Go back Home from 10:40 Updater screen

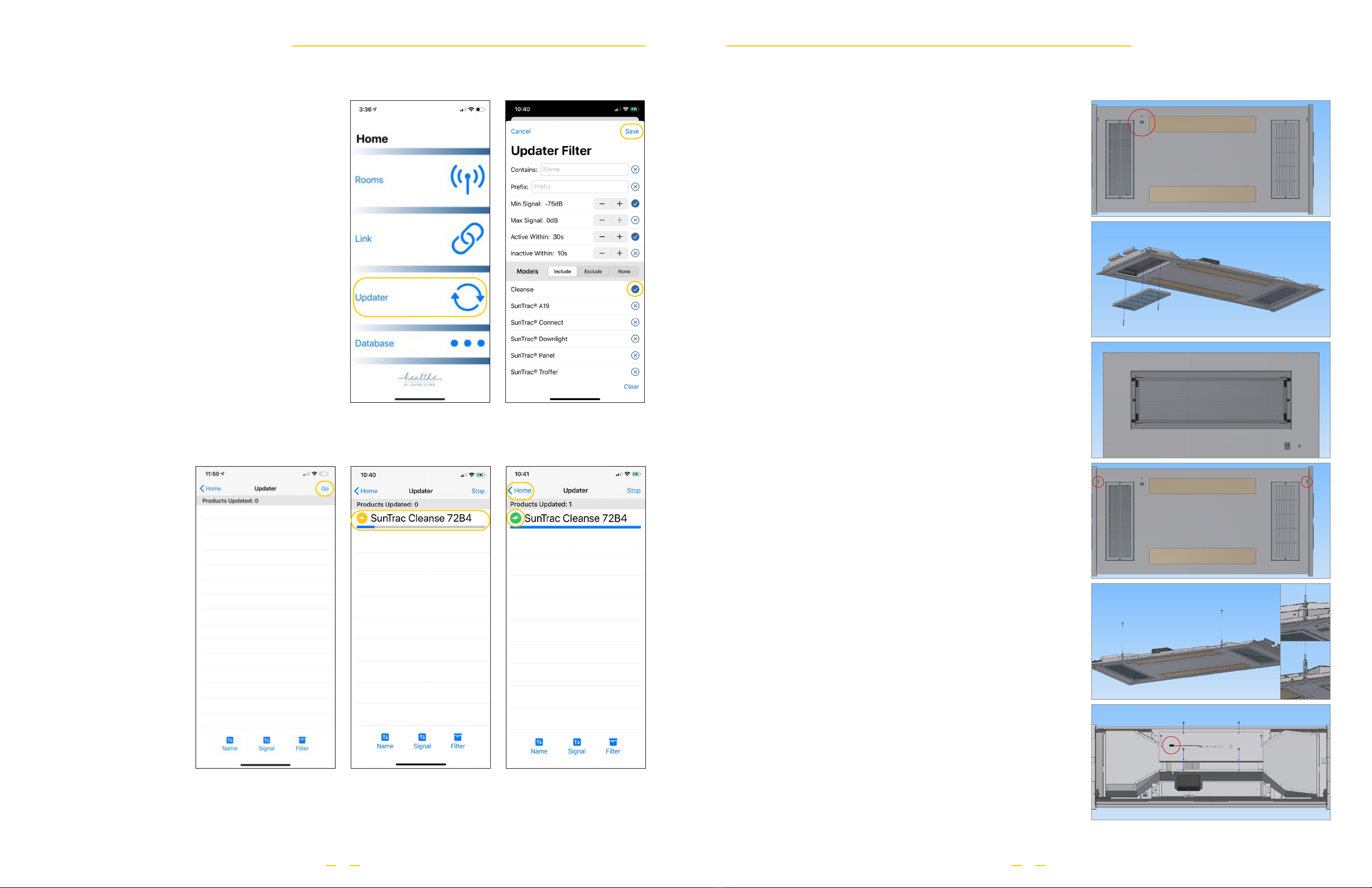pyautogui.click(x=366, y=491)
